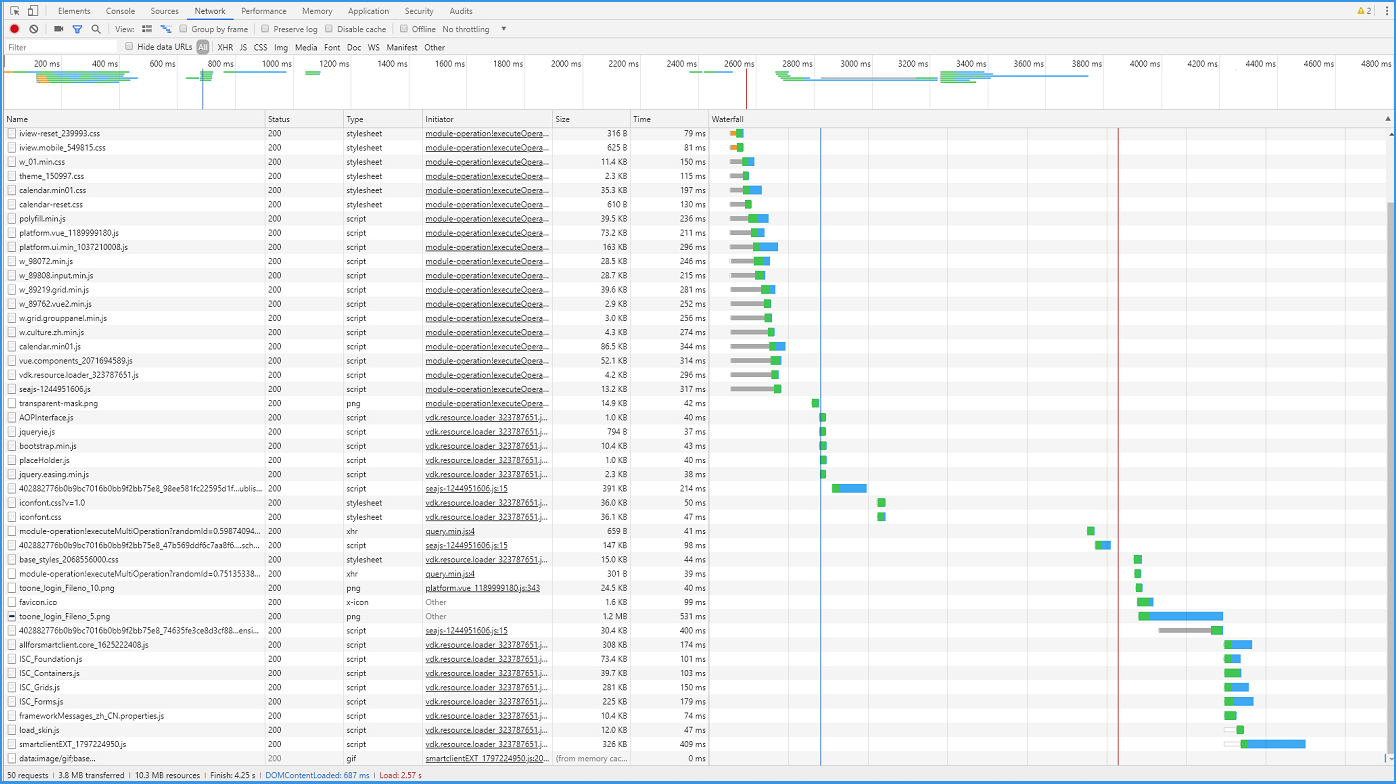Filter requests by WS
The image size is (1396, 784).
click(374, 47)
